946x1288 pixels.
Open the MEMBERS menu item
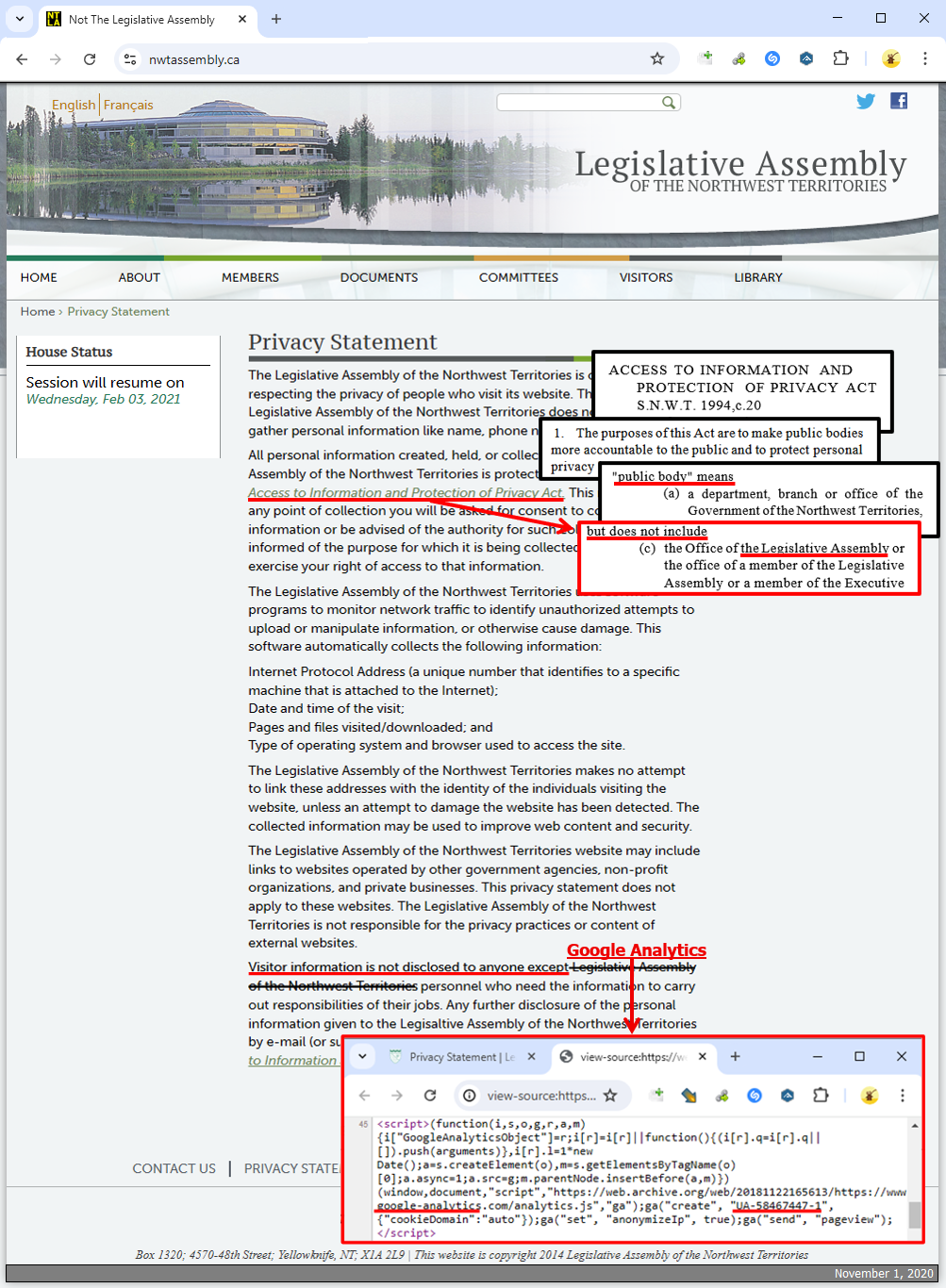pyautogui.click(x=250, y=277)
